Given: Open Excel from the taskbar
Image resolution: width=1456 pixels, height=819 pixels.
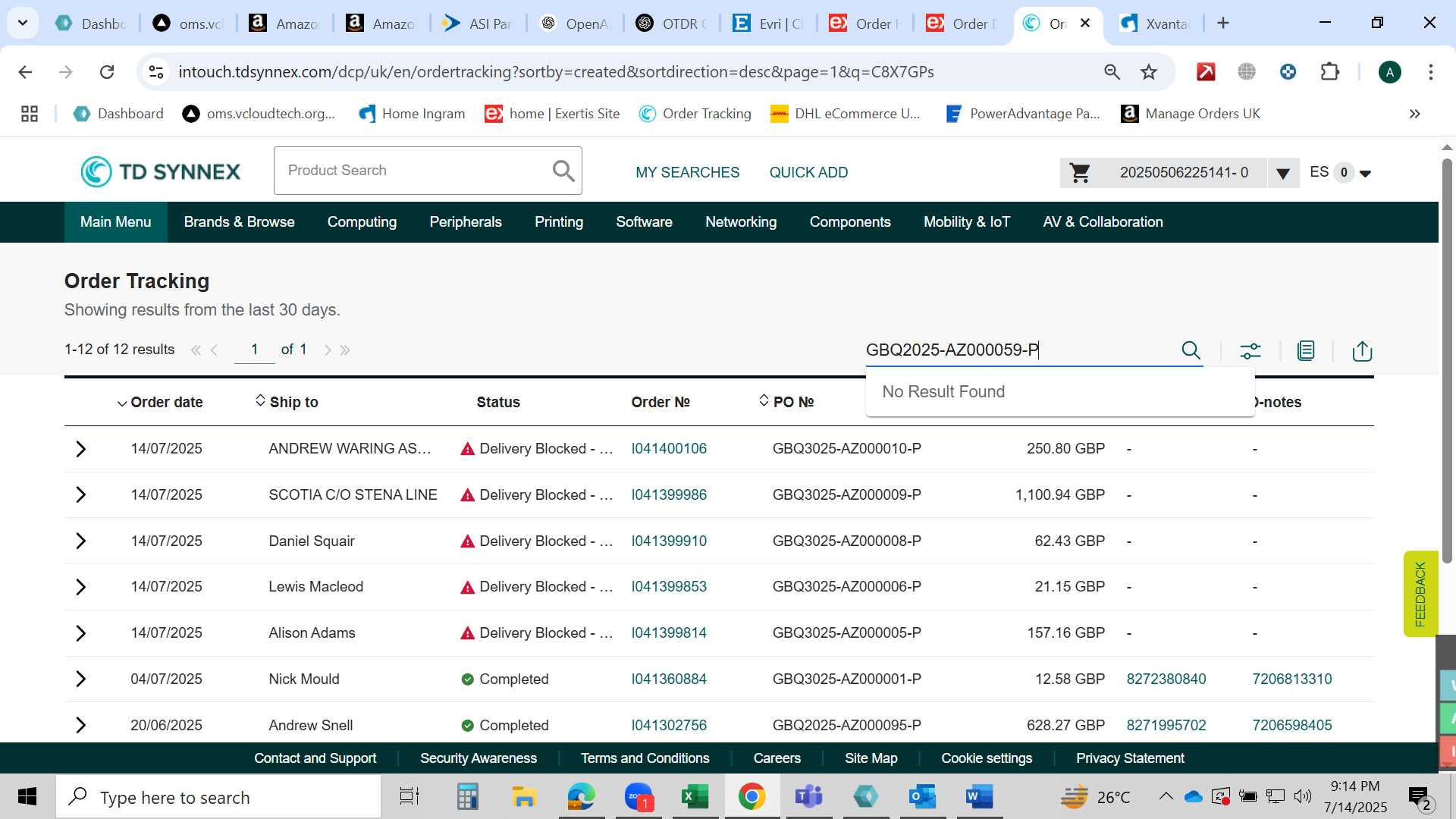Looking at the screenshot, I should pos(695,797).
